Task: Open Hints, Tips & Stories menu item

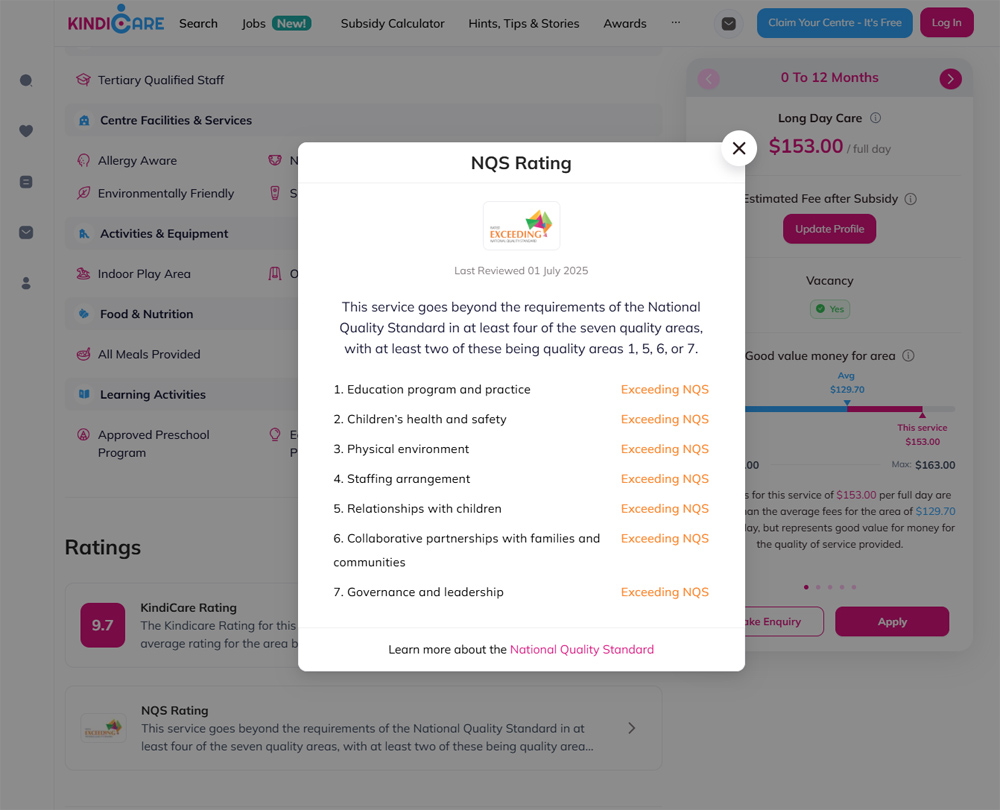Action: tap(523, 24)
